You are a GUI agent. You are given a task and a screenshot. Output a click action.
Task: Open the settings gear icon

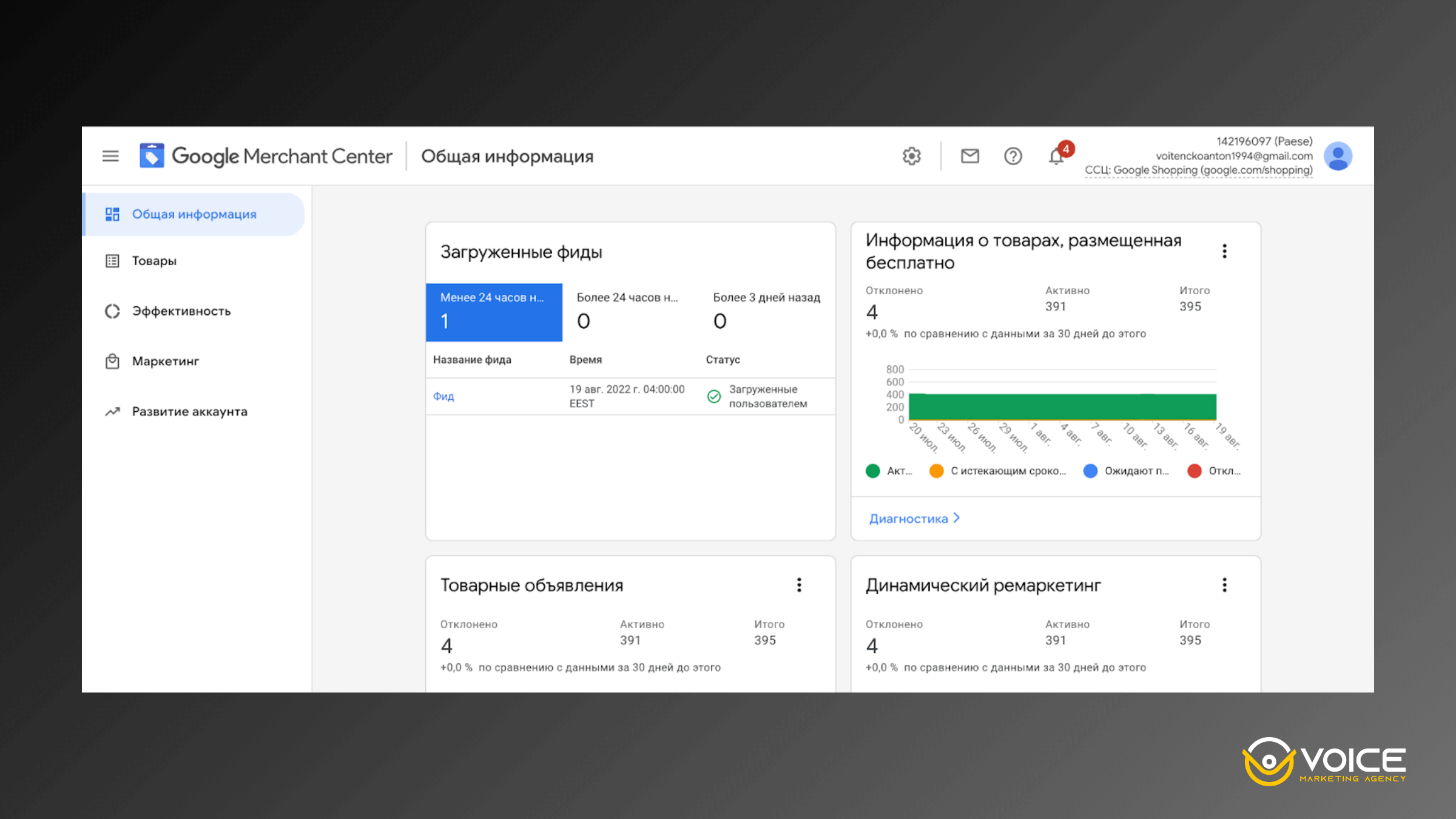pos(912,156)
